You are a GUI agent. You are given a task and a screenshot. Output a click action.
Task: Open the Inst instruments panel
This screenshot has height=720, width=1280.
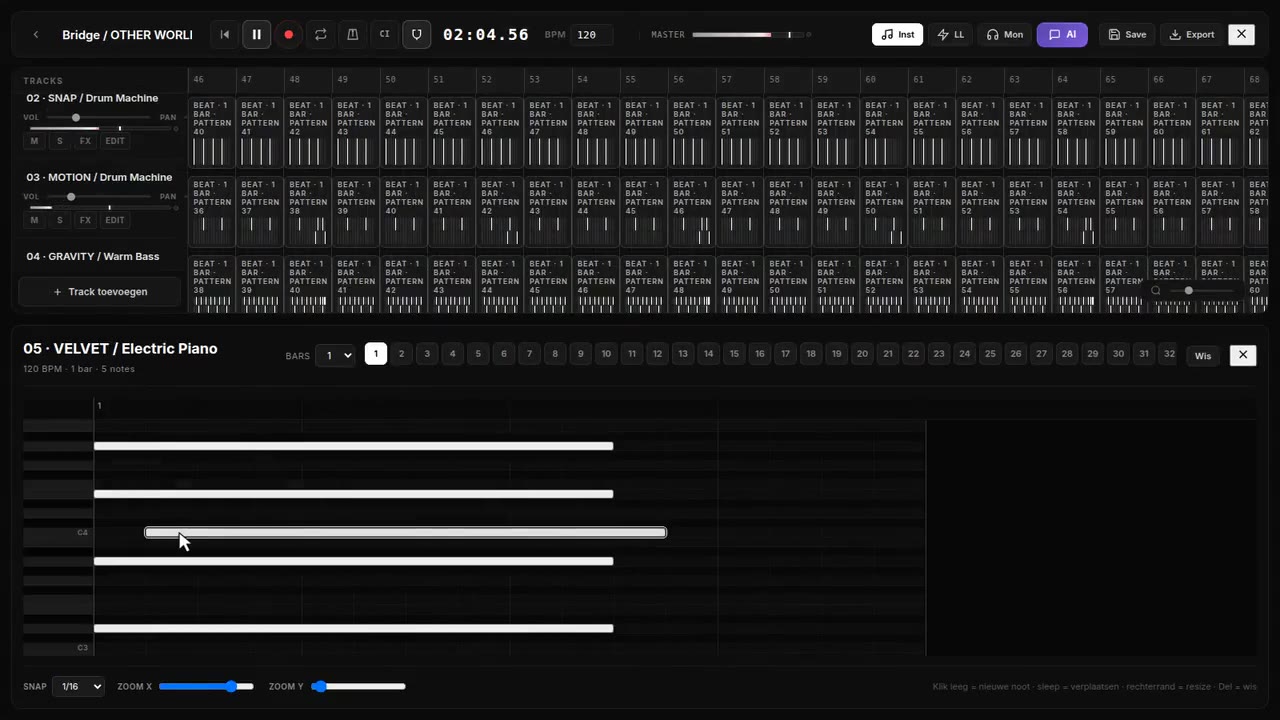point(897,35)
